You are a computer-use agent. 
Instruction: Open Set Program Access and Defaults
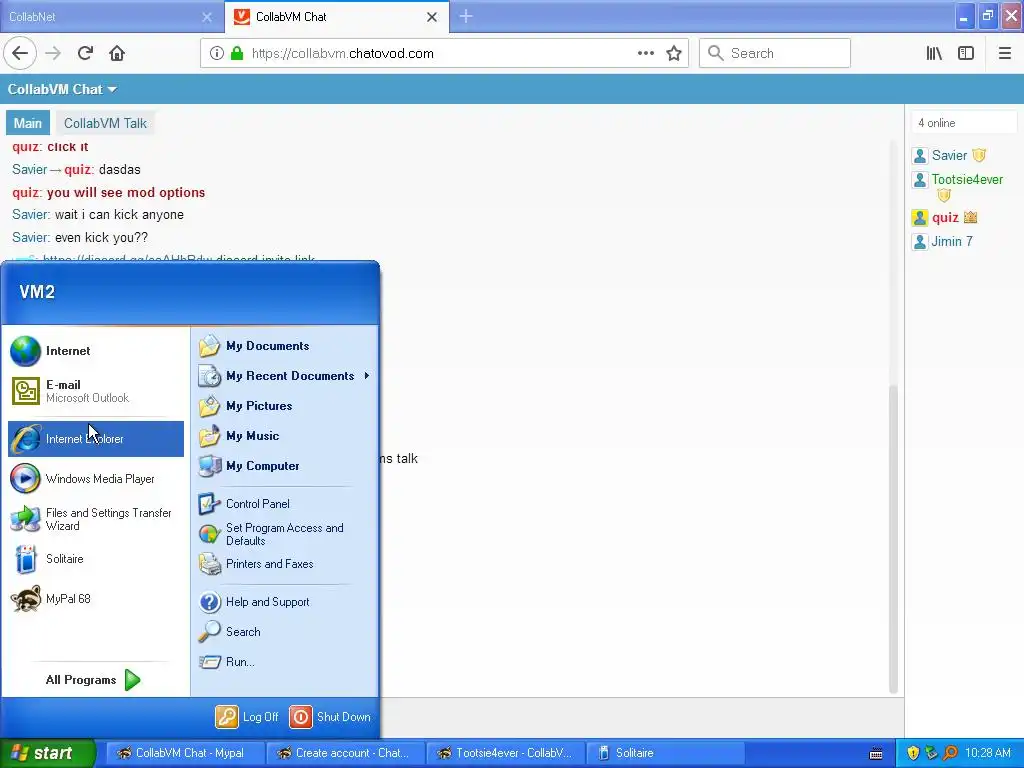pos(285,534)
